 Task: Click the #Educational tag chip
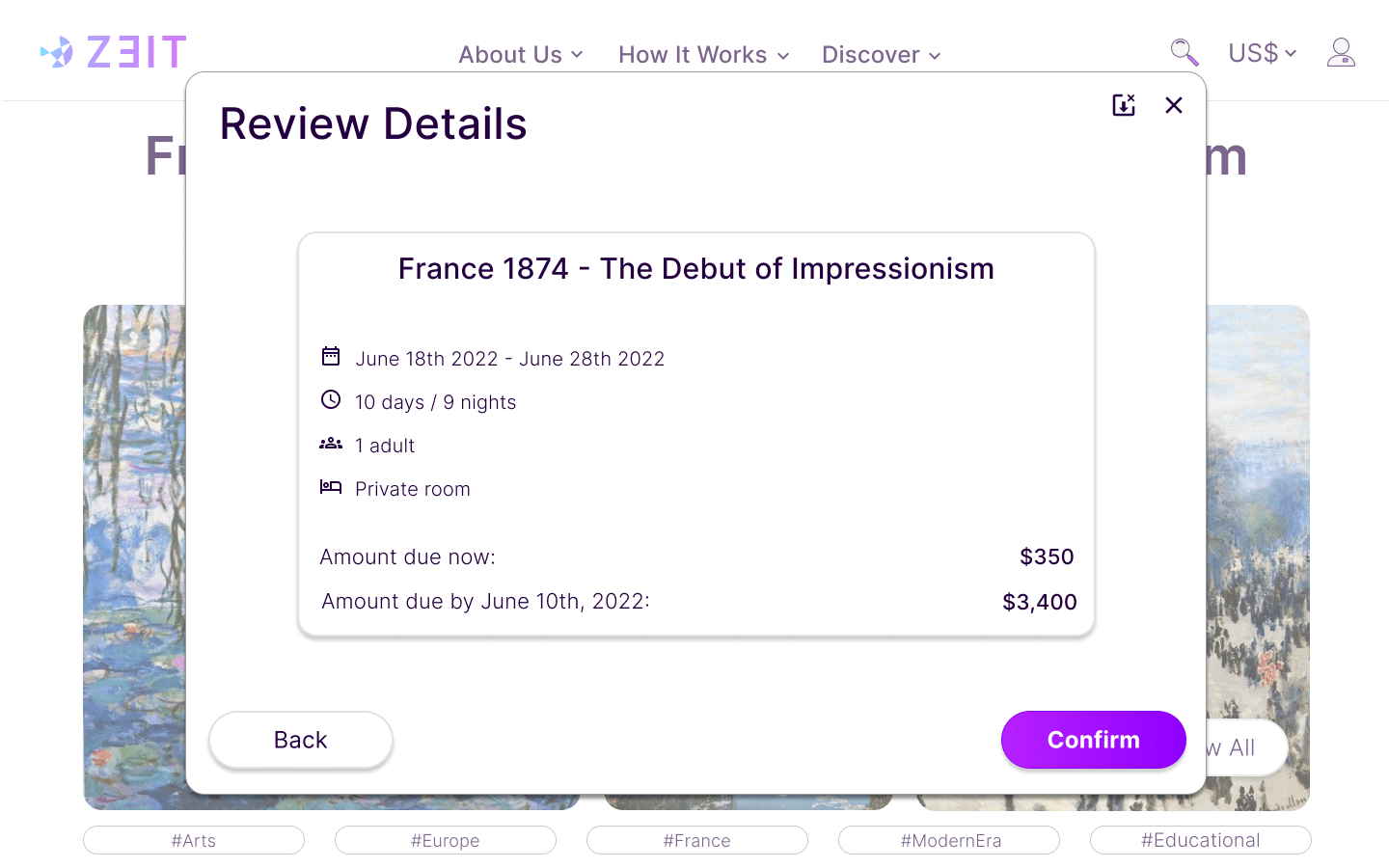pos(1200,840)
